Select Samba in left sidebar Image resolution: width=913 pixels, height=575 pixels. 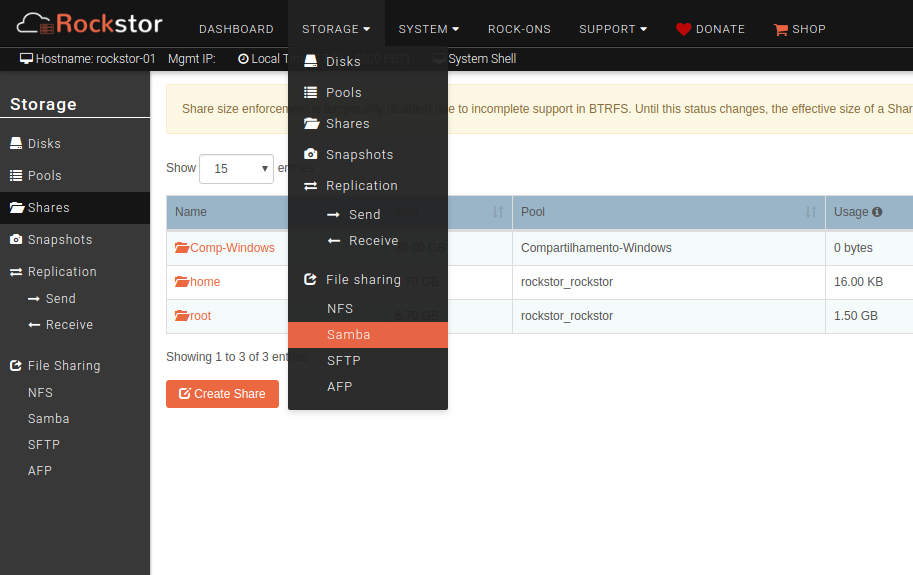coord(48,419)
